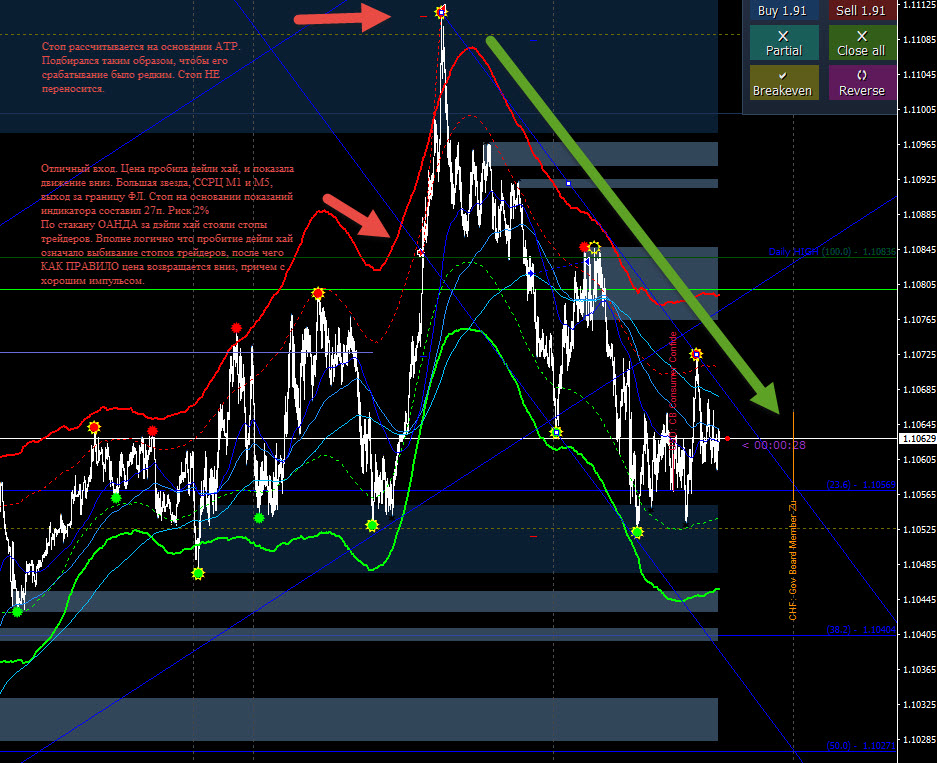The height and width of the screenshot is (763, 937).
Task: Click price scale value 1.11125
Action: click(x=918, y=5)
